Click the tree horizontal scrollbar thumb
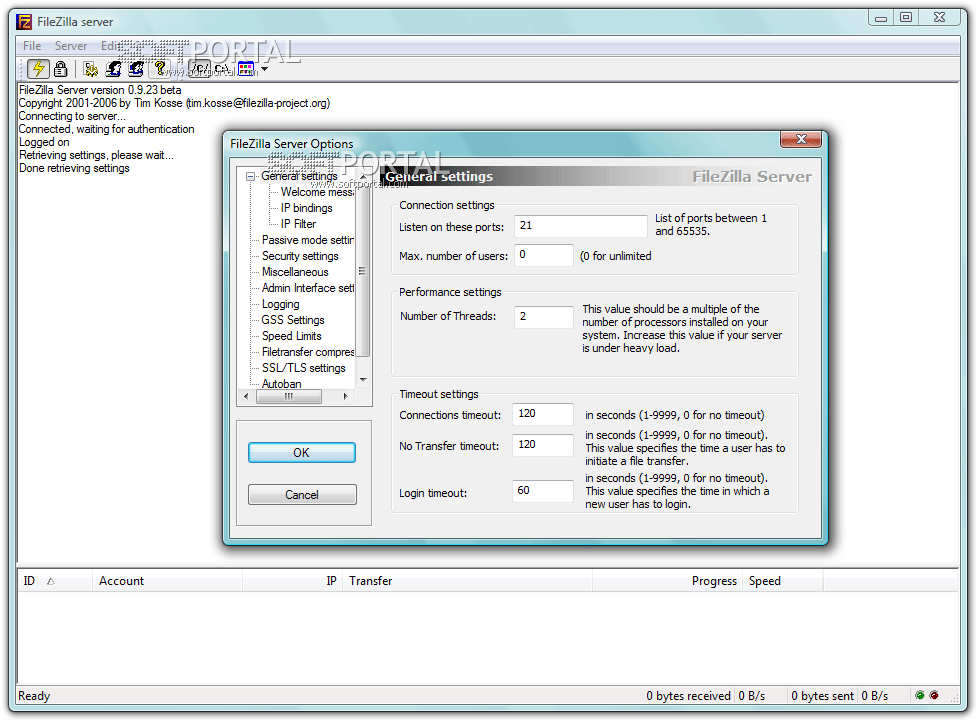The image size is (978, 724). coord(289,396)
